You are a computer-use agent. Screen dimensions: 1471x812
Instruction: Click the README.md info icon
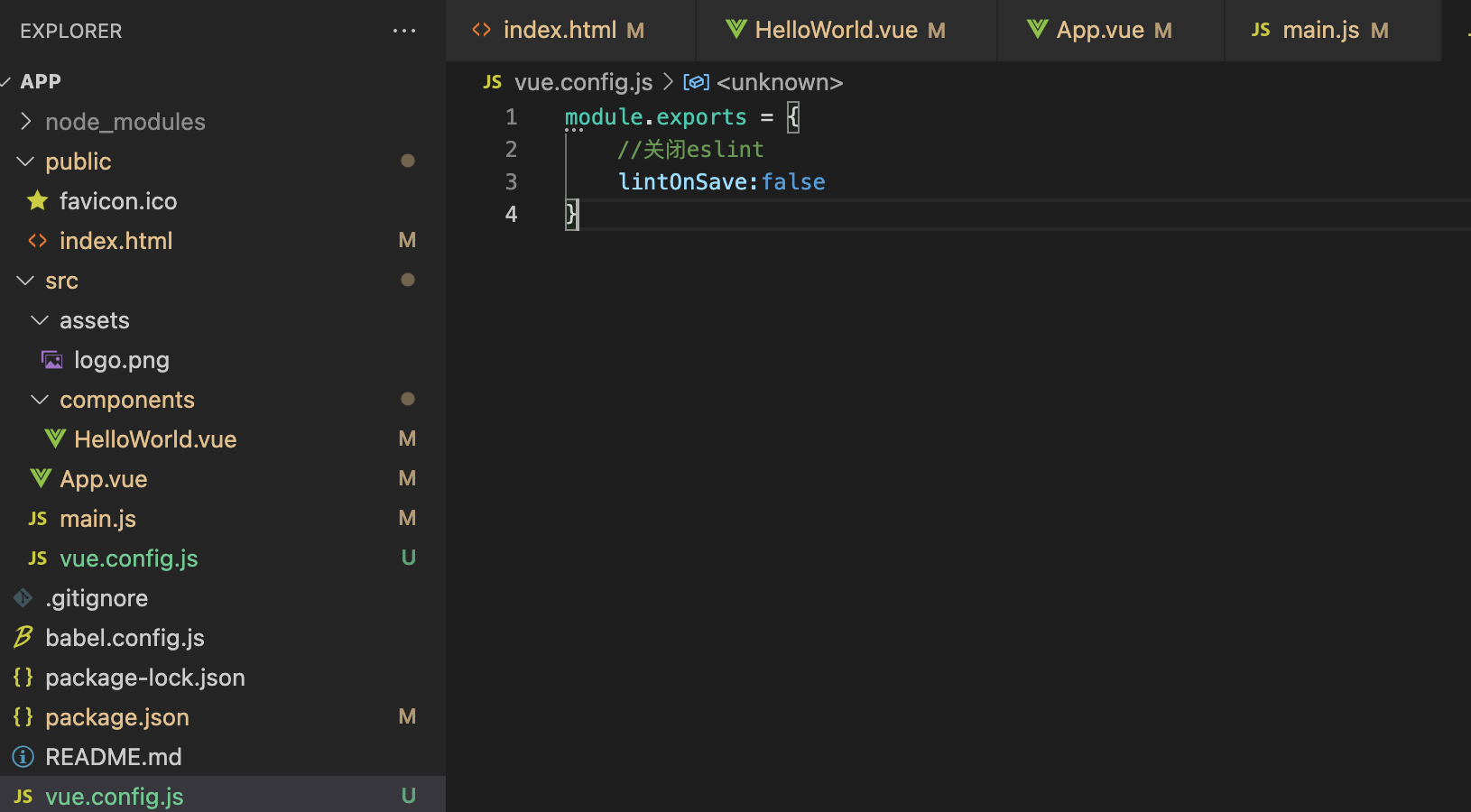[x=23, y=757]
